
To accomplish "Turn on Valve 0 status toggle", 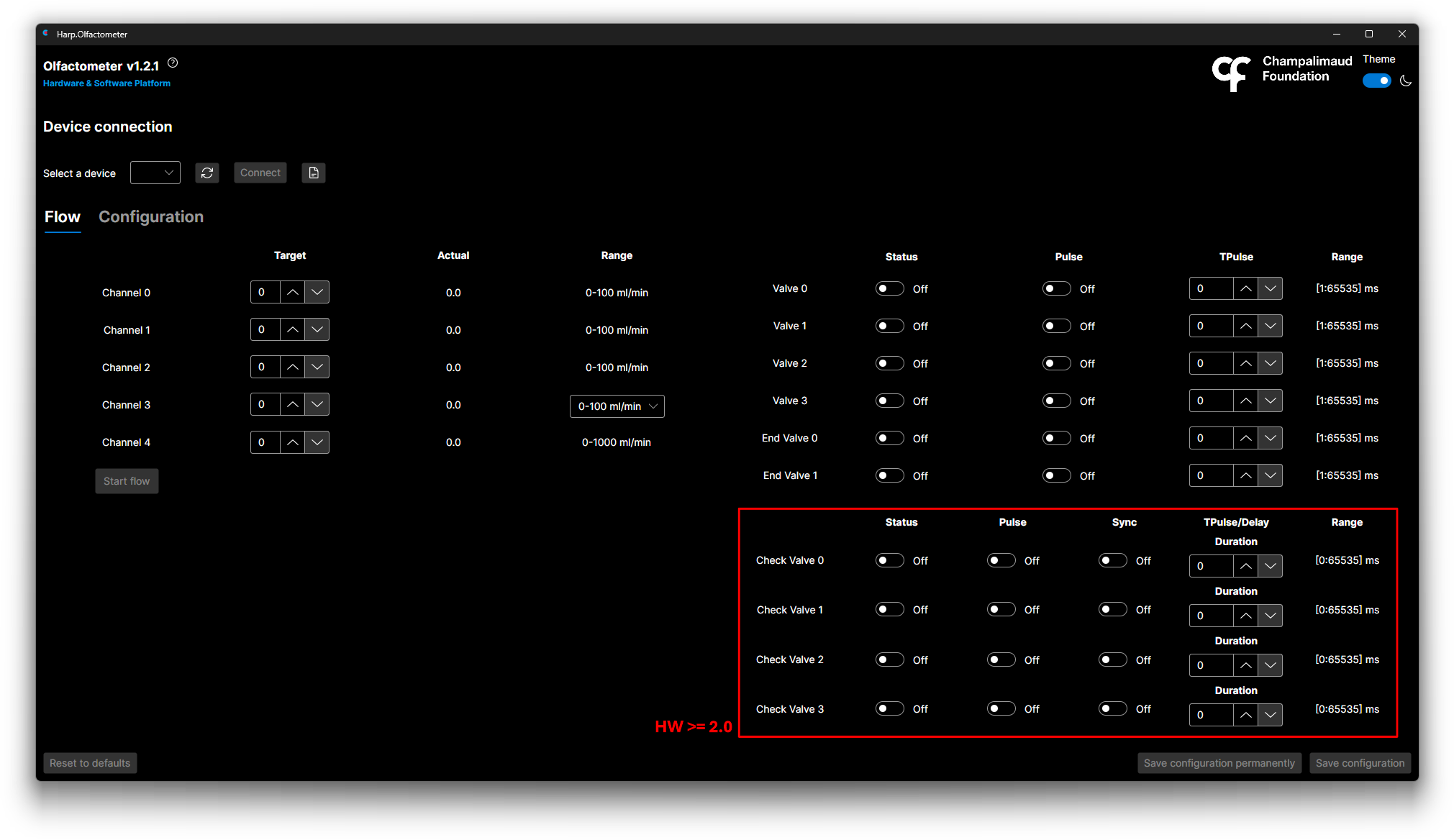I will (890, 288).
